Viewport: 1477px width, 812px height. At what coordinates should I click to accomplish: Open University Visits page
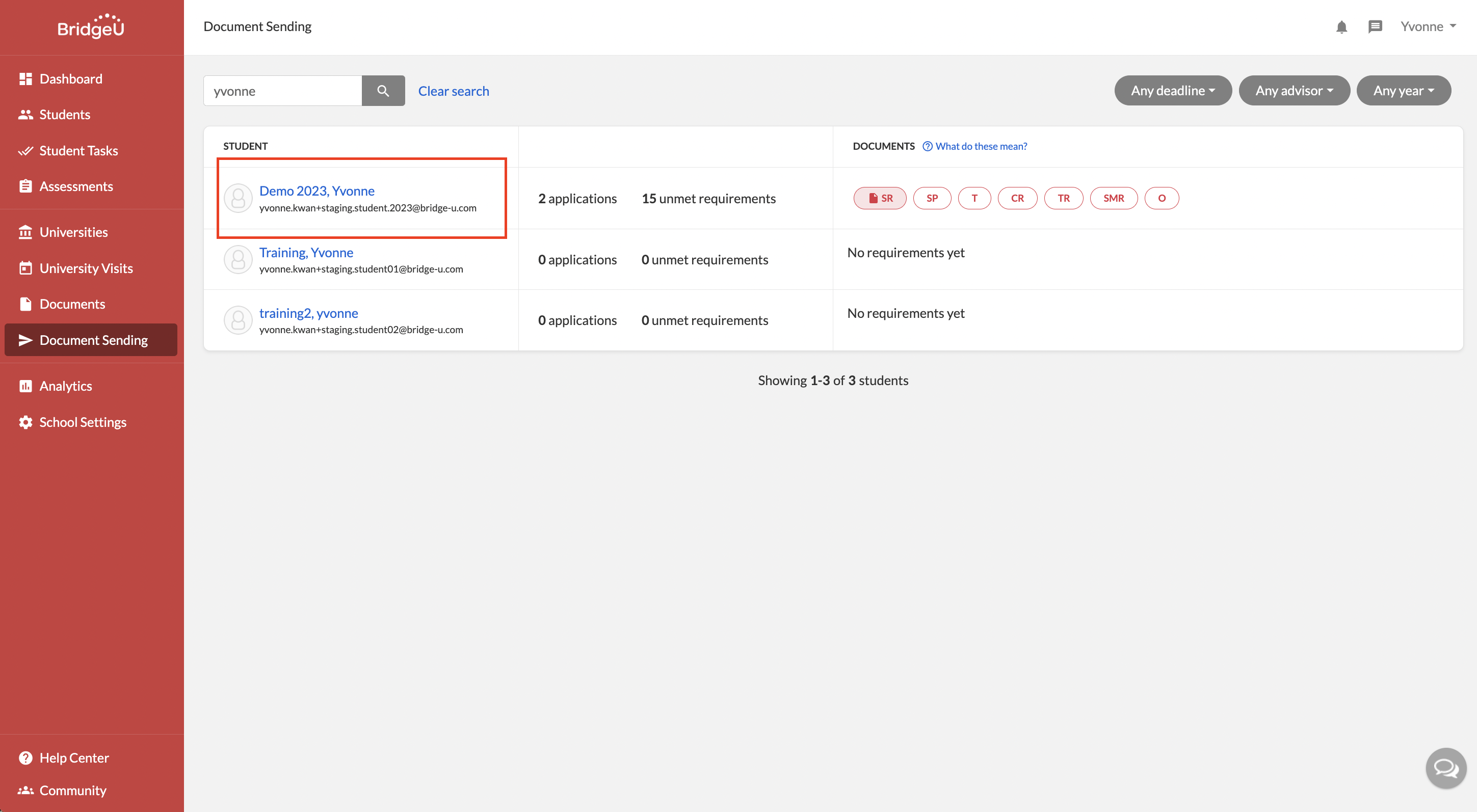[86, 268]
